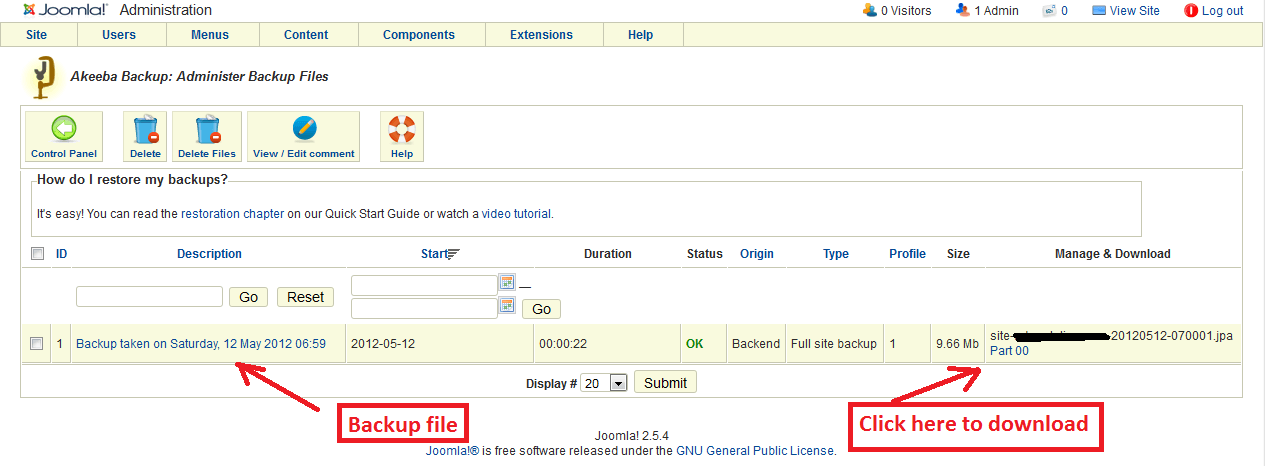The height and width of the screenshot is (466, 1265).
Task: Click Go button next to description filter
Action: (249, 297)
